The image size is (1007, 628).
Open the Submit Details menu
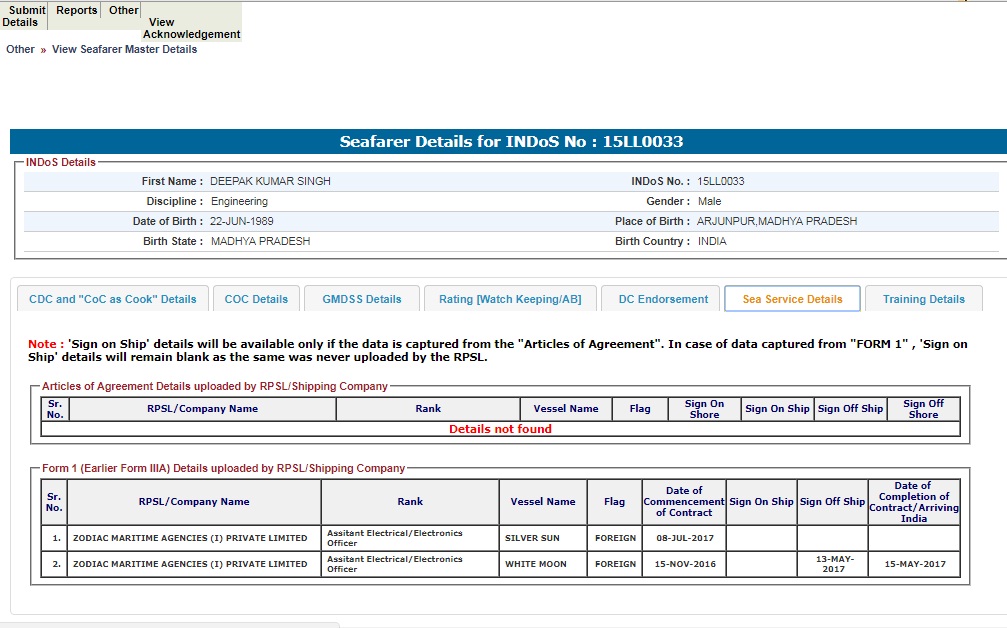point(24,16)
